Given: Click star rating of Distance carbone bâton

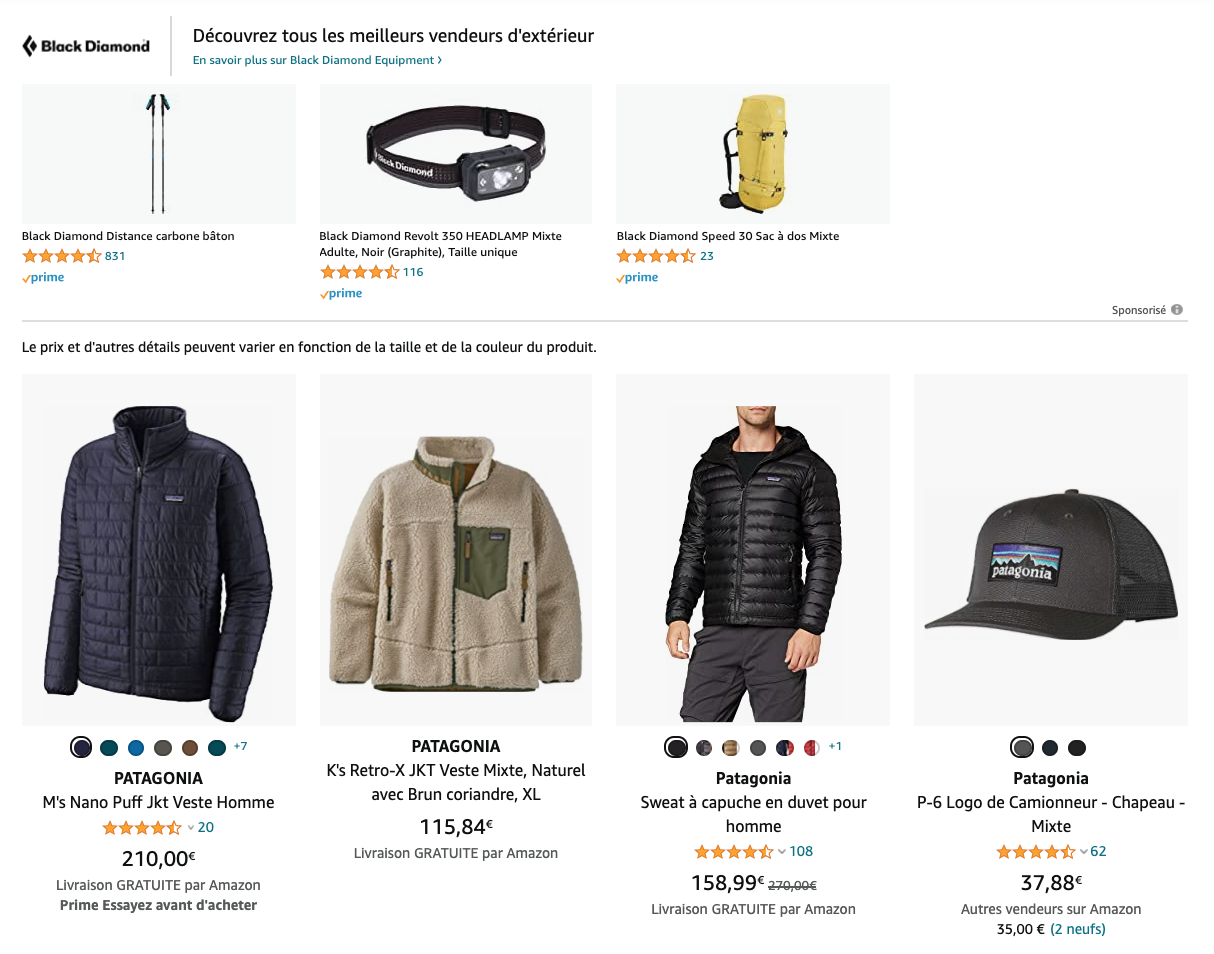Looking at the screenshot, I should 61,256.
